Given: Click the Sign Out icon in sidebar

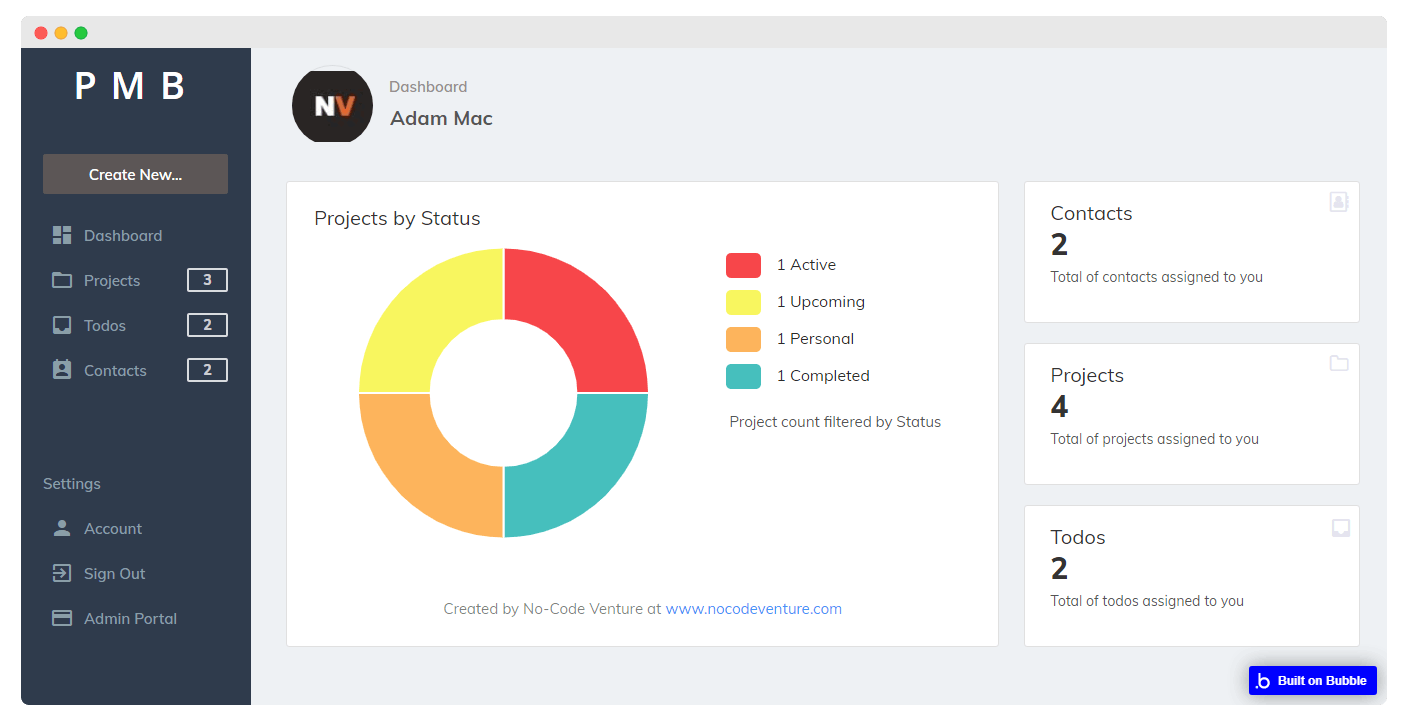Looking at the screenshot, I should tap(61, 573).
